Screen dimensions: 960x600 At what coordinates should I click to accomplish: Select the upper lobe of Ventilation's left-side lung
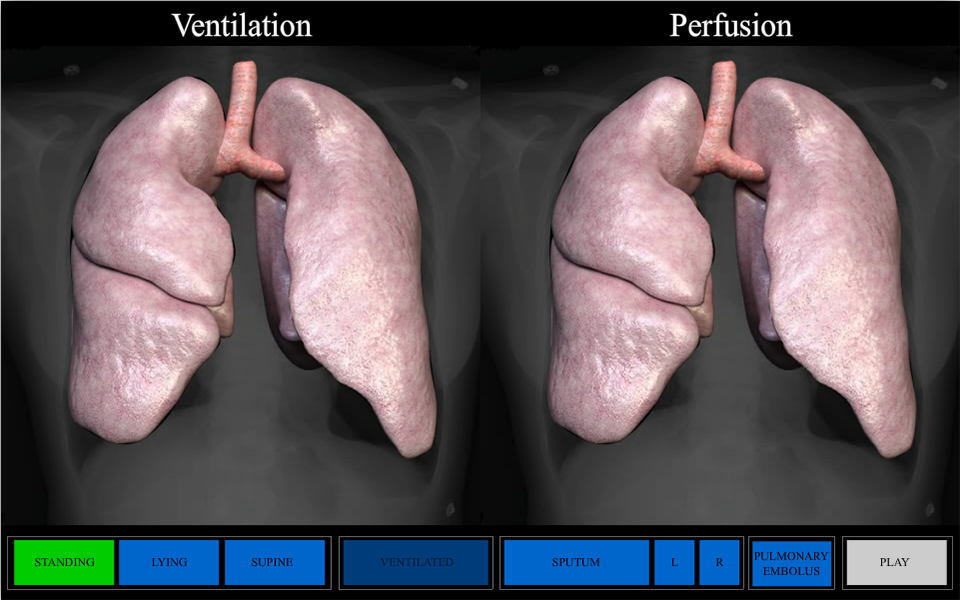pyautogui.click(x=150, y=190)
